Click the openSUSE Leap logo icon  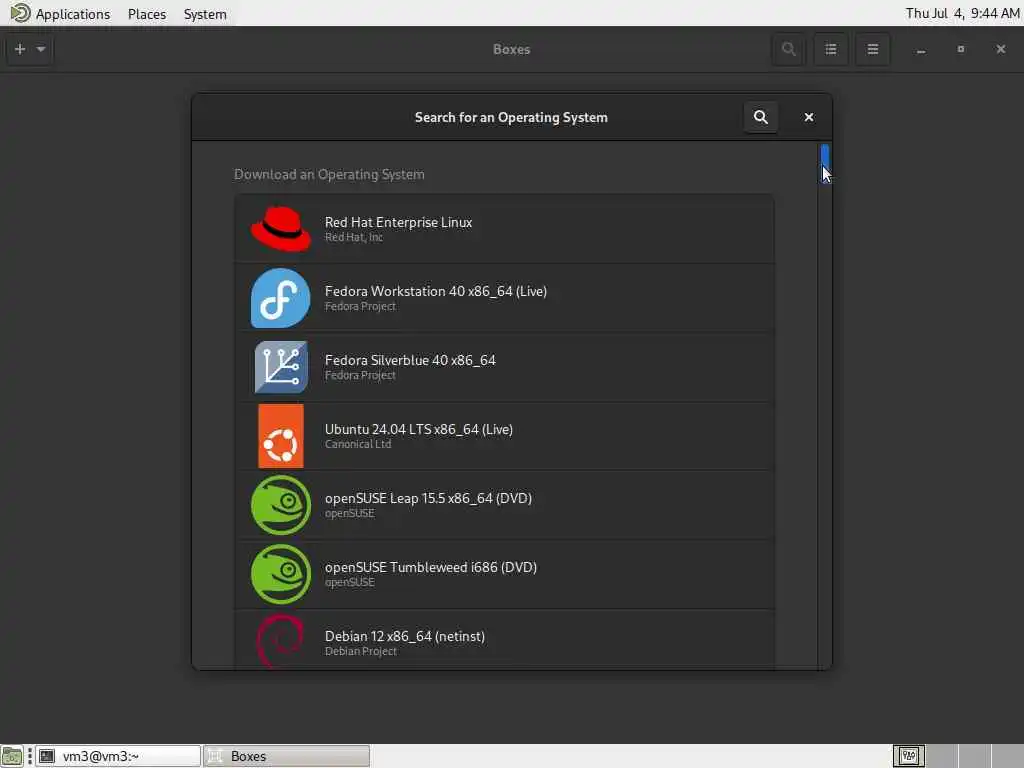pos(281,505)
